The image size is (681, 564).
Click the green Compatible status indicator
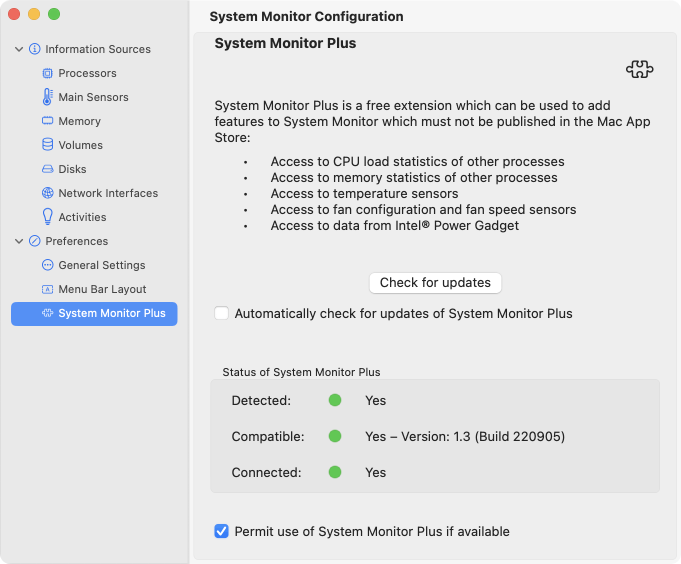pos(335,436)
